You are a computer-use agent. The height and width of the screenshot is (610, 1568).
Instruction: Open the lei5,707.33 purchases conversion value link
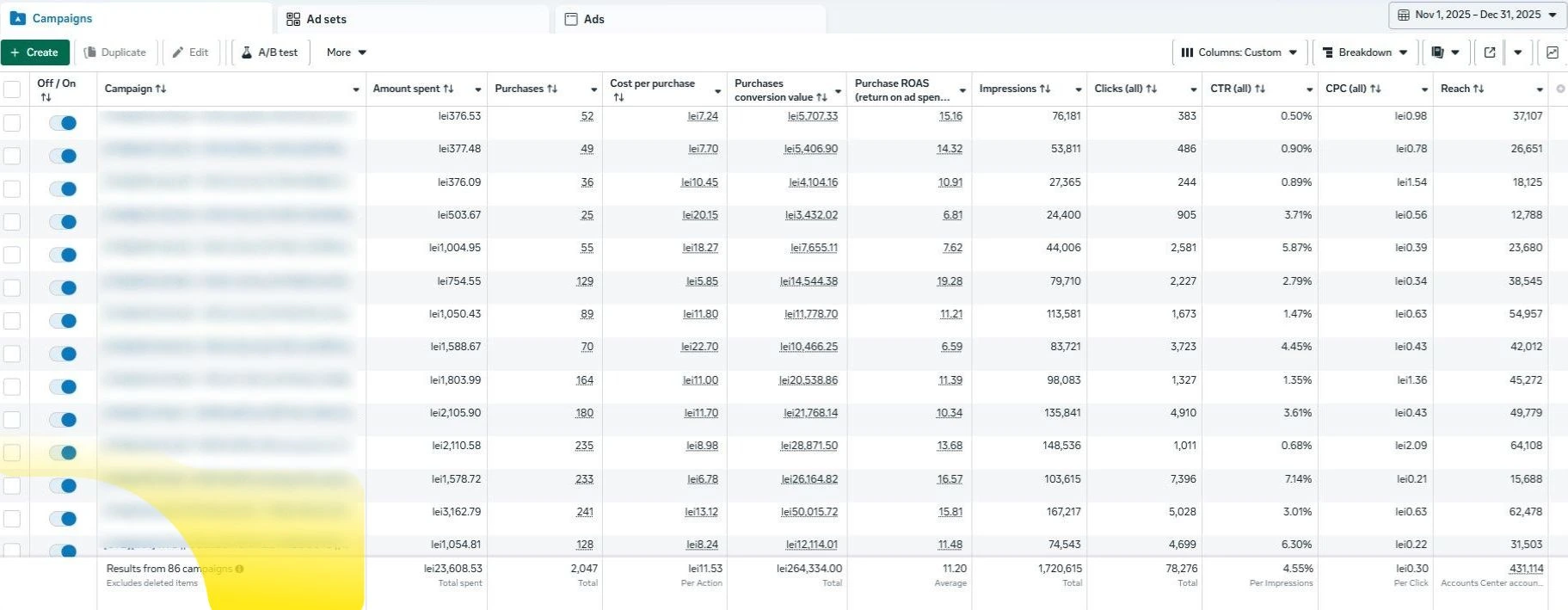812,116
